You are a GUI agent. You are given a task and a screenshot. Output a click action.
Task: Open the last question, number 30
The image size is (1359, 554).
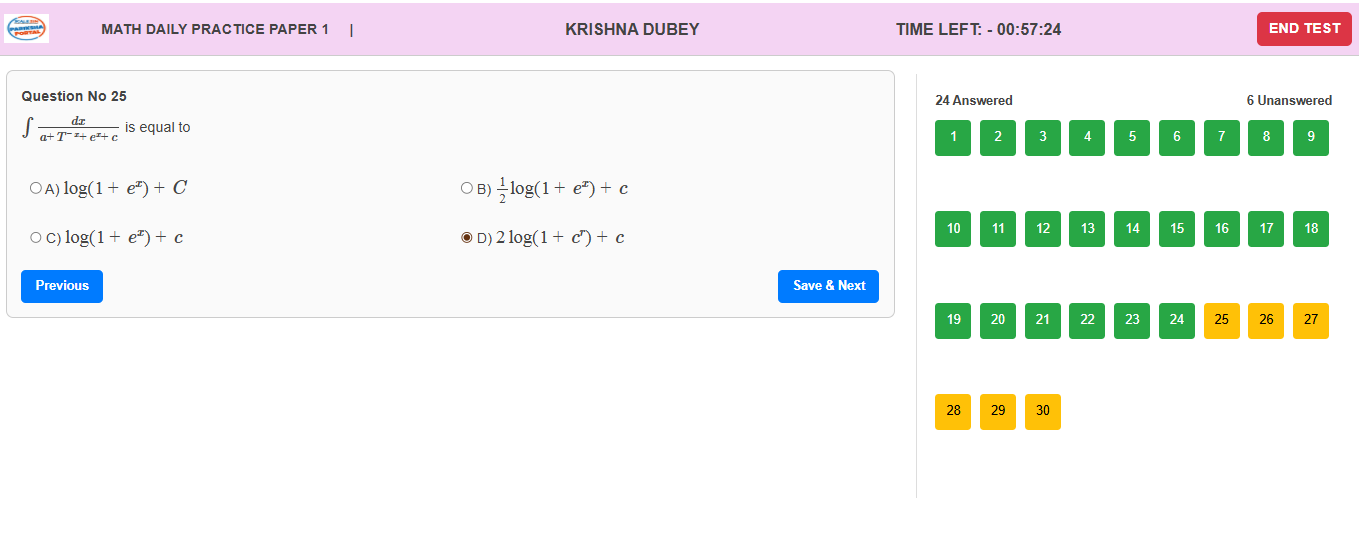click(1043, 412)
